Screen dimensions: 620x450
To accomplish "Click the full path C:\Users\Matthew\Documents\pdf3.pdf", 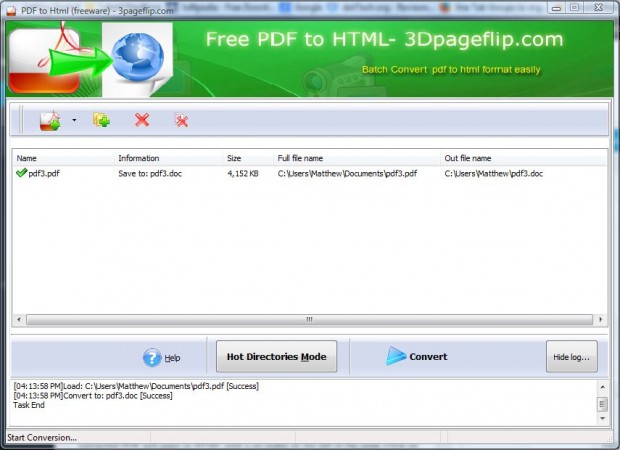I will pos(347,174).
